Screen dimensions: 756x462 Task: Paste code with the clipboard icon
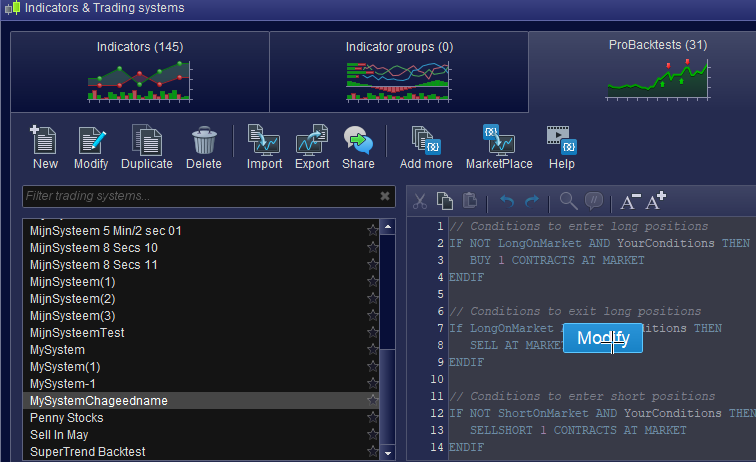[470, 200]
